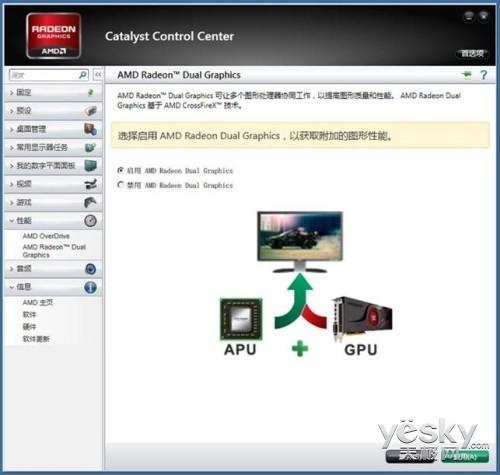Open the 软件更新 software update entry
This screenshot has width=500, height=475.
pyautogui.click(x=36, y=339)
